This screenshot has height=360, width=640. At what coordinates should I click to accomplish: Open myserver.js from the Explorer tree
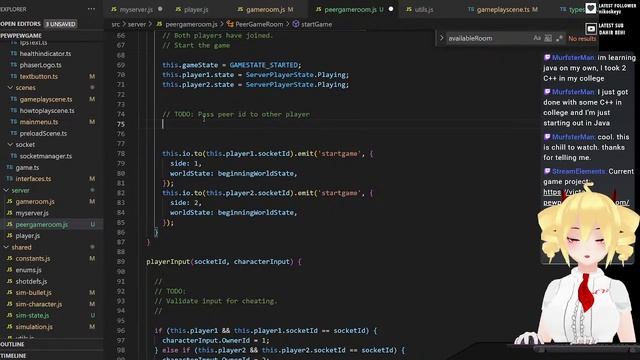point(32,213)
